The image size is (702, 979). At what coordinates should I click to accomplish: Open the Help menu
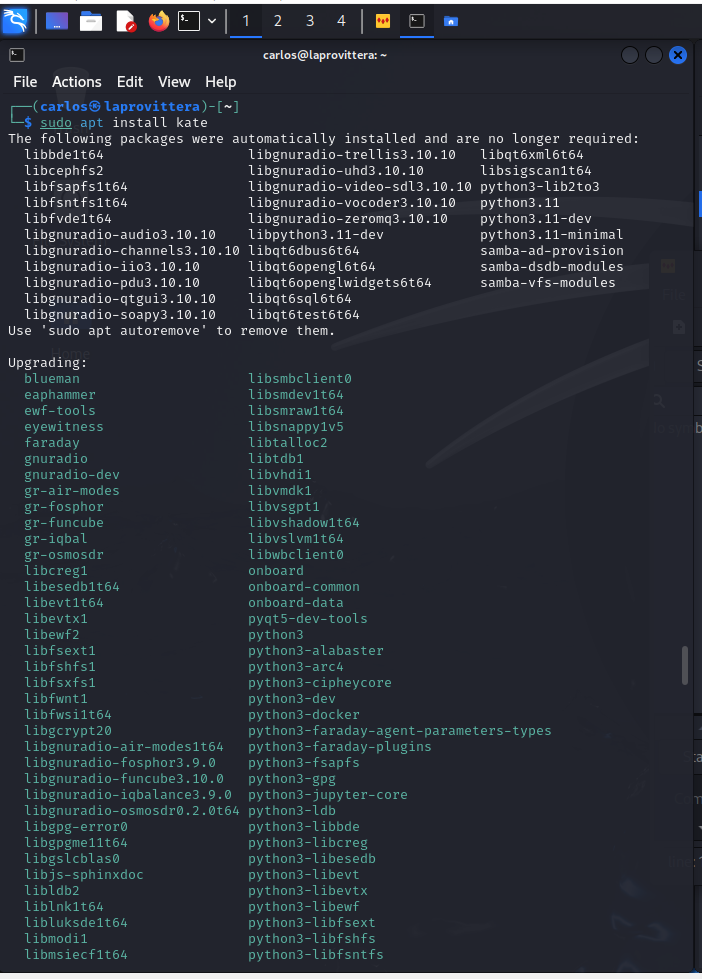point(220,82)
